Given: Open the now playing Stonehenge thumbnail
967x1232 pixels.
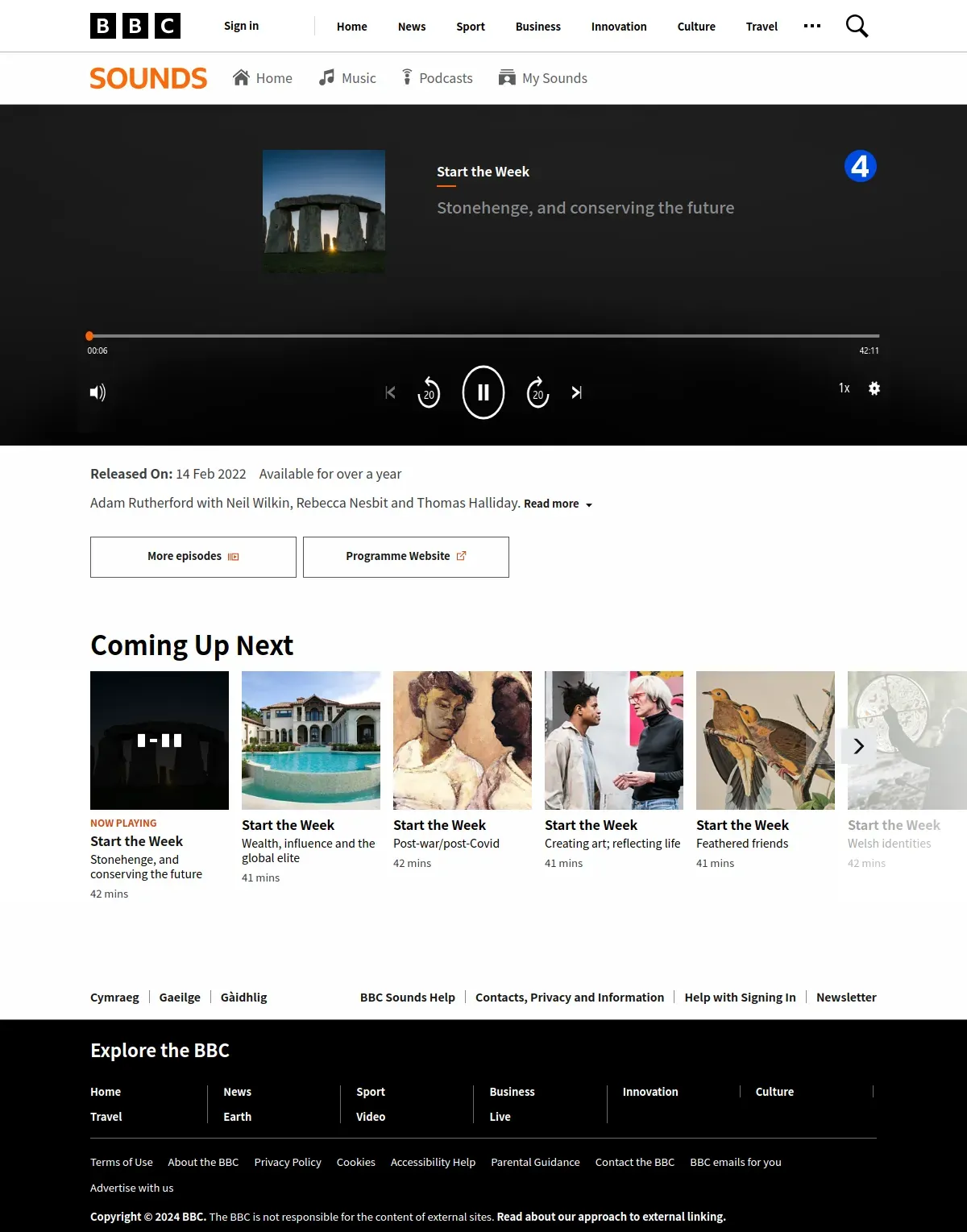Looking at the screenshot, I should tap(160, 740).
